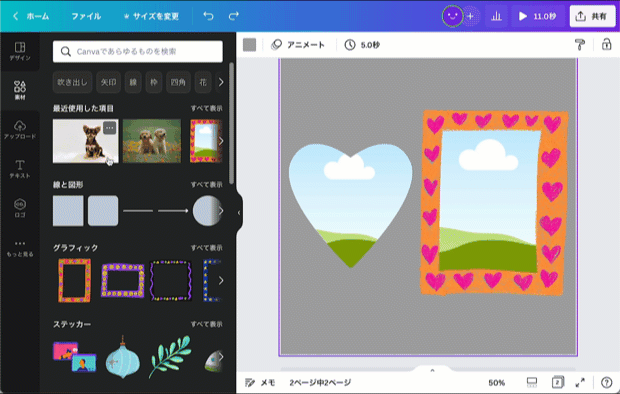The image size is (620, 394).
Task: Open the サイズを変更 menu
Action: 151,16
